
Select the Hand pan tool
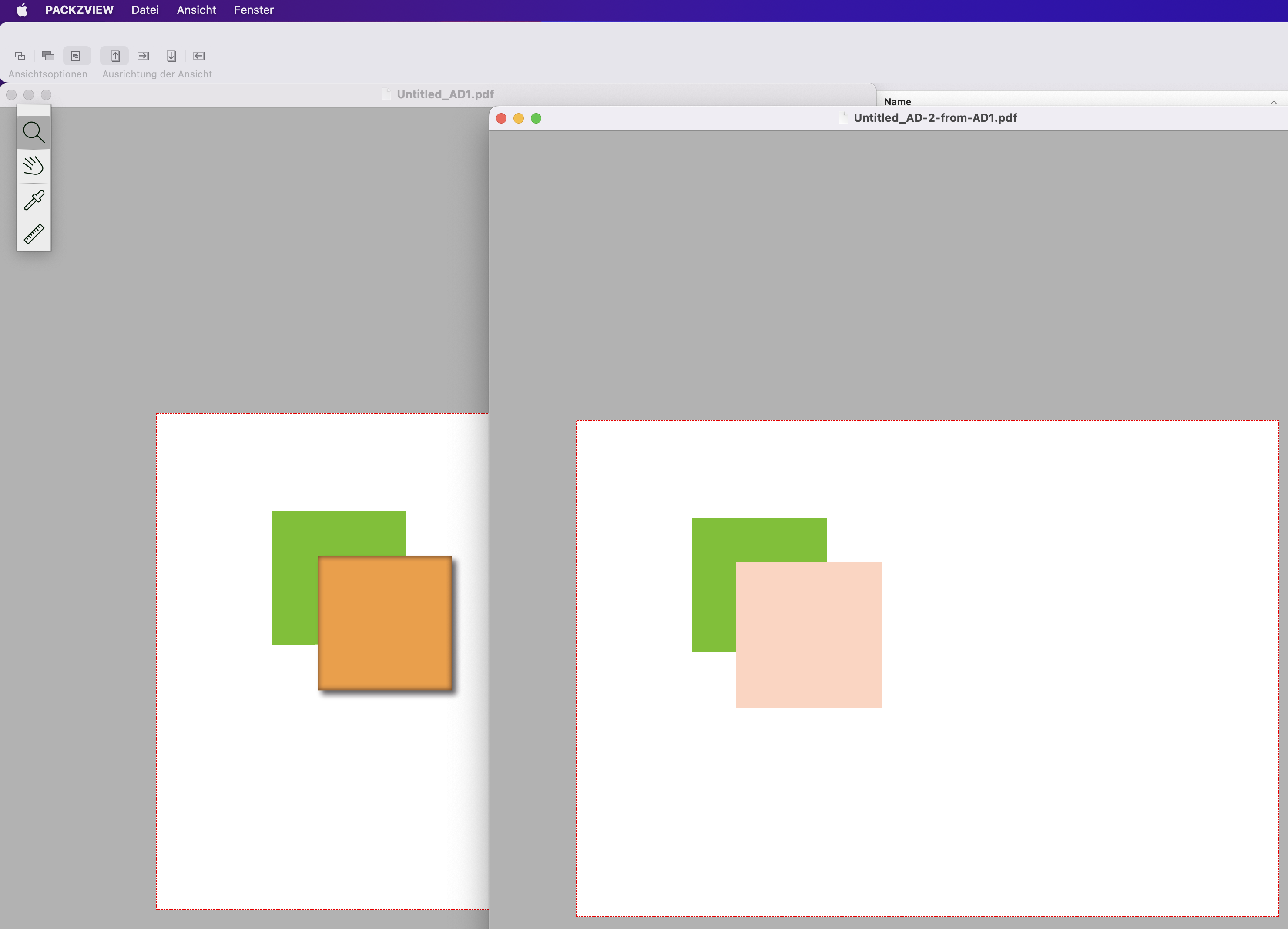click(x=34, y=166)
